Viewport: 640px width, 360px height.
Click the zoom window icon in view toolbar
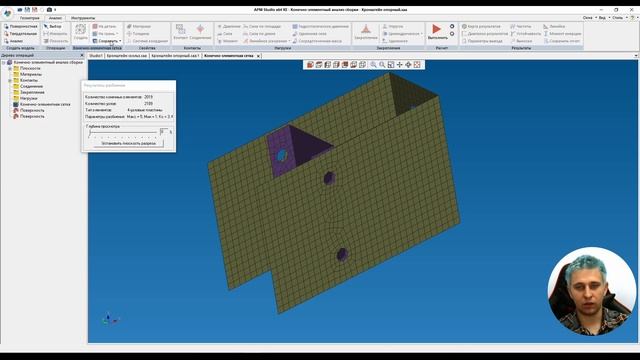click(391, 64)
